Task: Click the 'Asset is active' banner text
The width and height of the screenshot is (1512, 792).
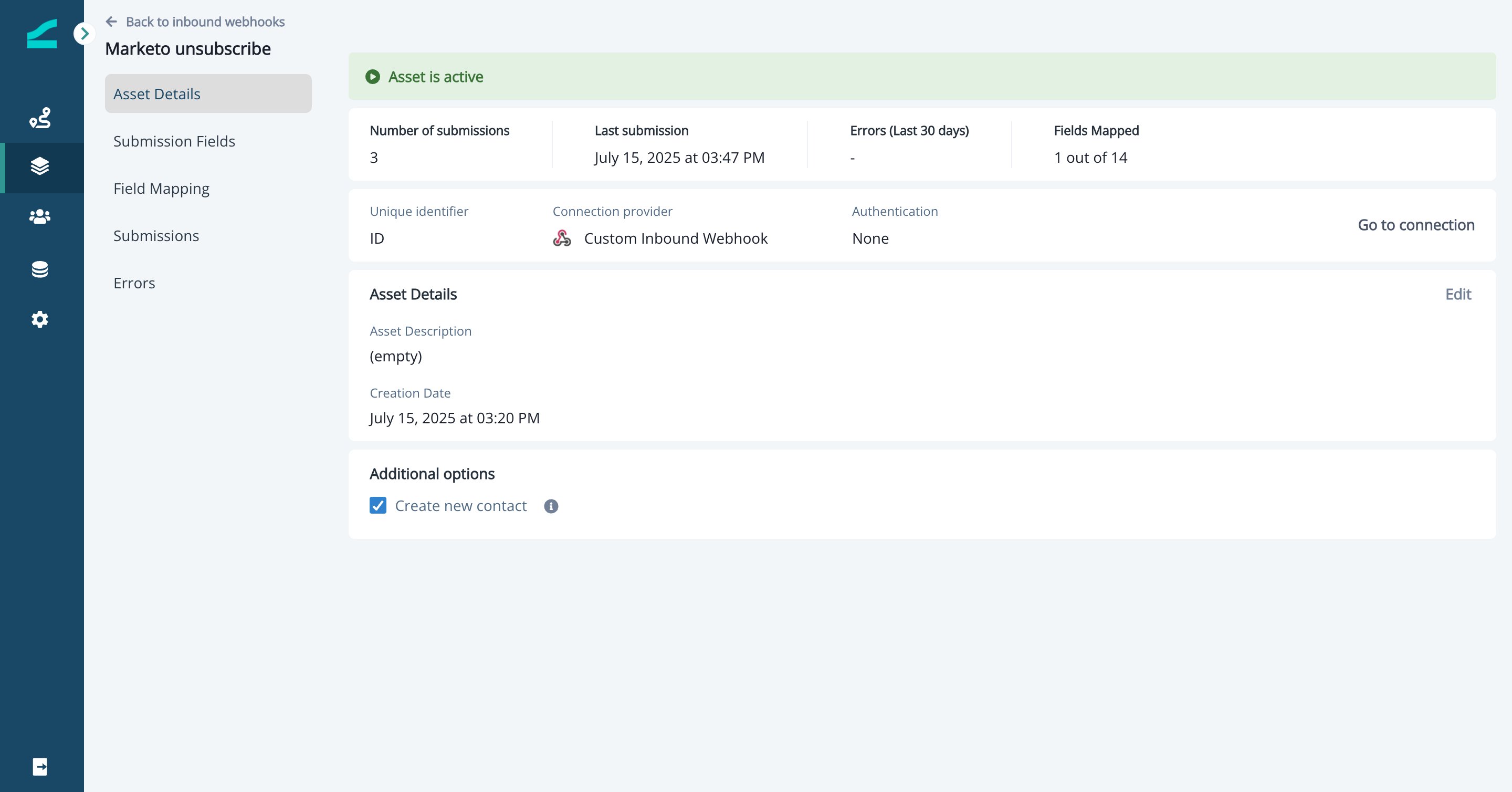Action: point(436,77)
